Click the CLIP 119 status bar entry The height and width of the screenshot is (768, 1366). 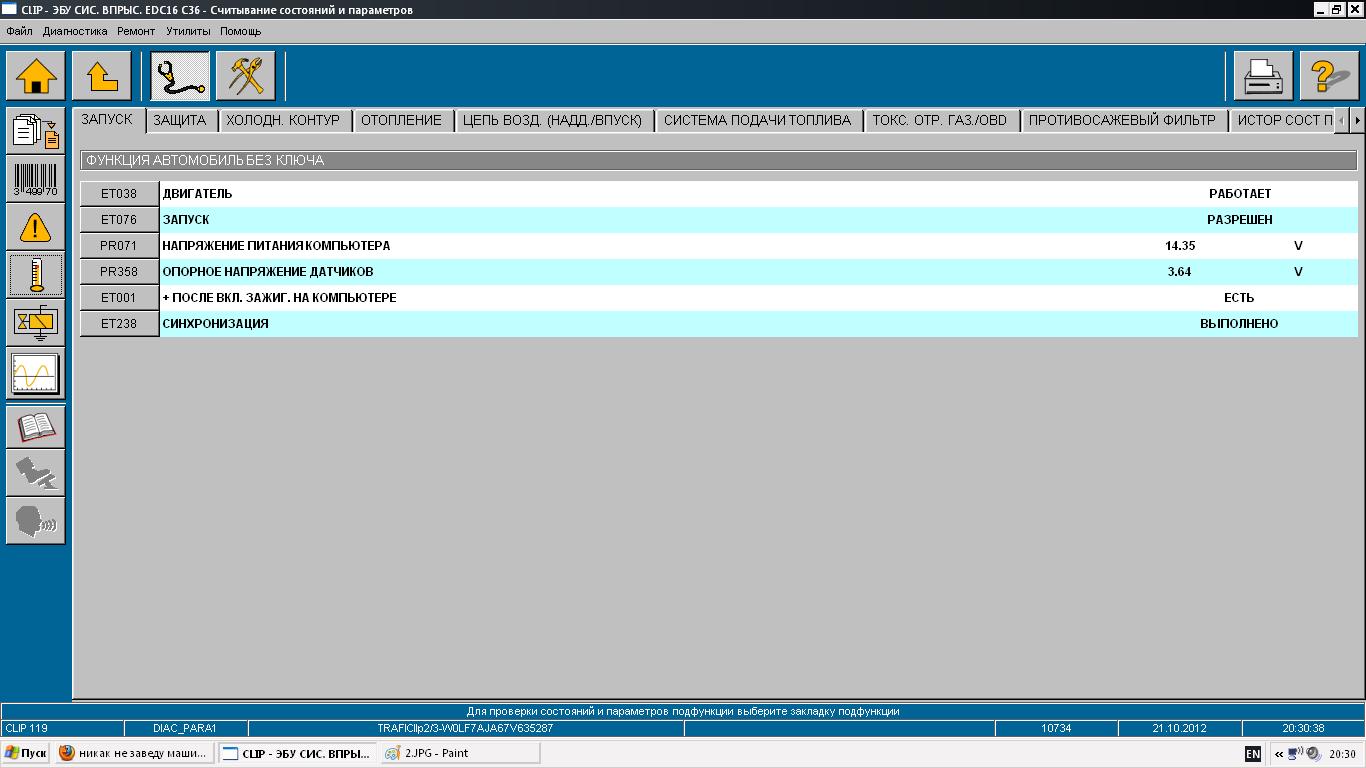point(62,728)
